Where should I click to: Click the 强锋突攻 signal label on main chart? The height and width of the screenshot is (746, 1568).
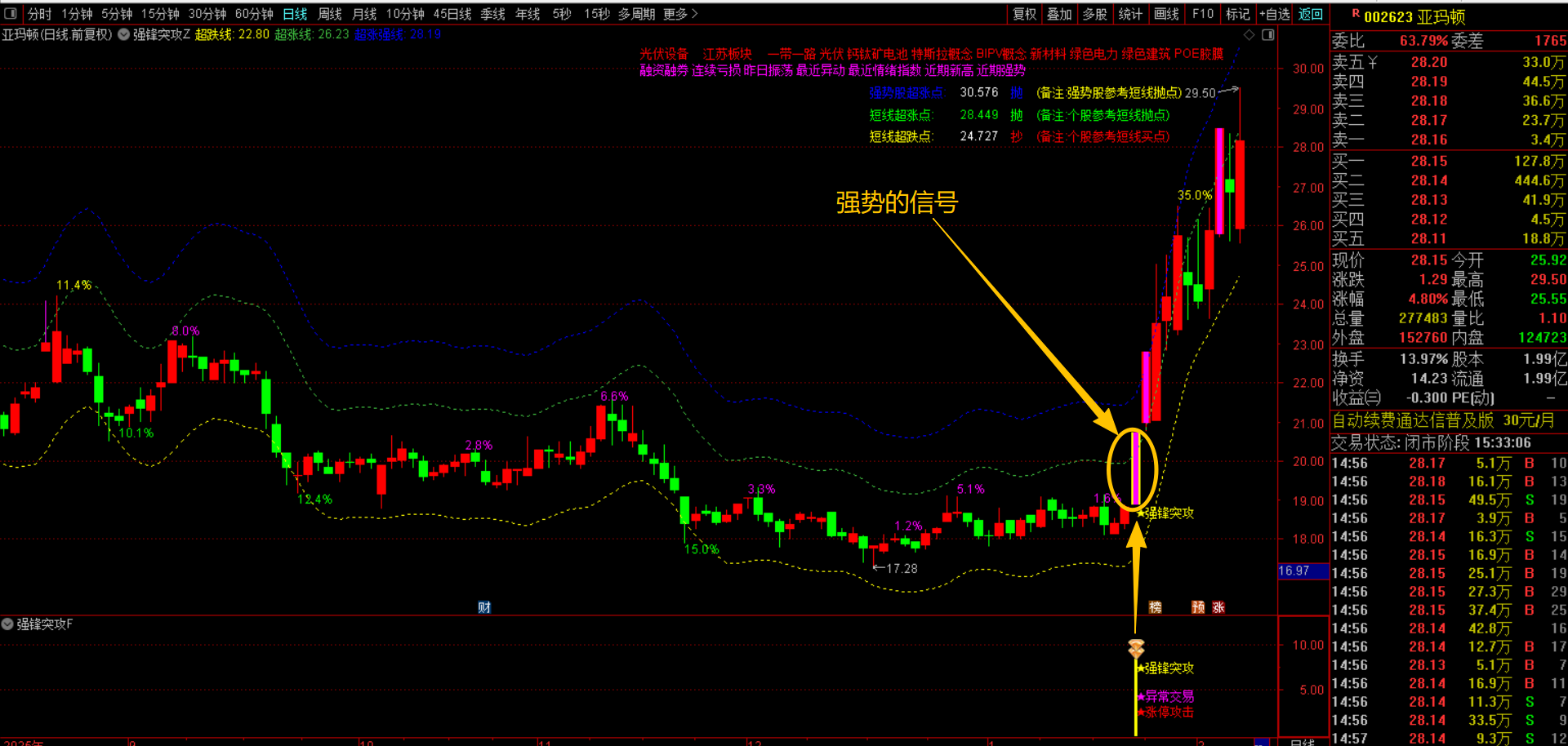pos(1169,513)
